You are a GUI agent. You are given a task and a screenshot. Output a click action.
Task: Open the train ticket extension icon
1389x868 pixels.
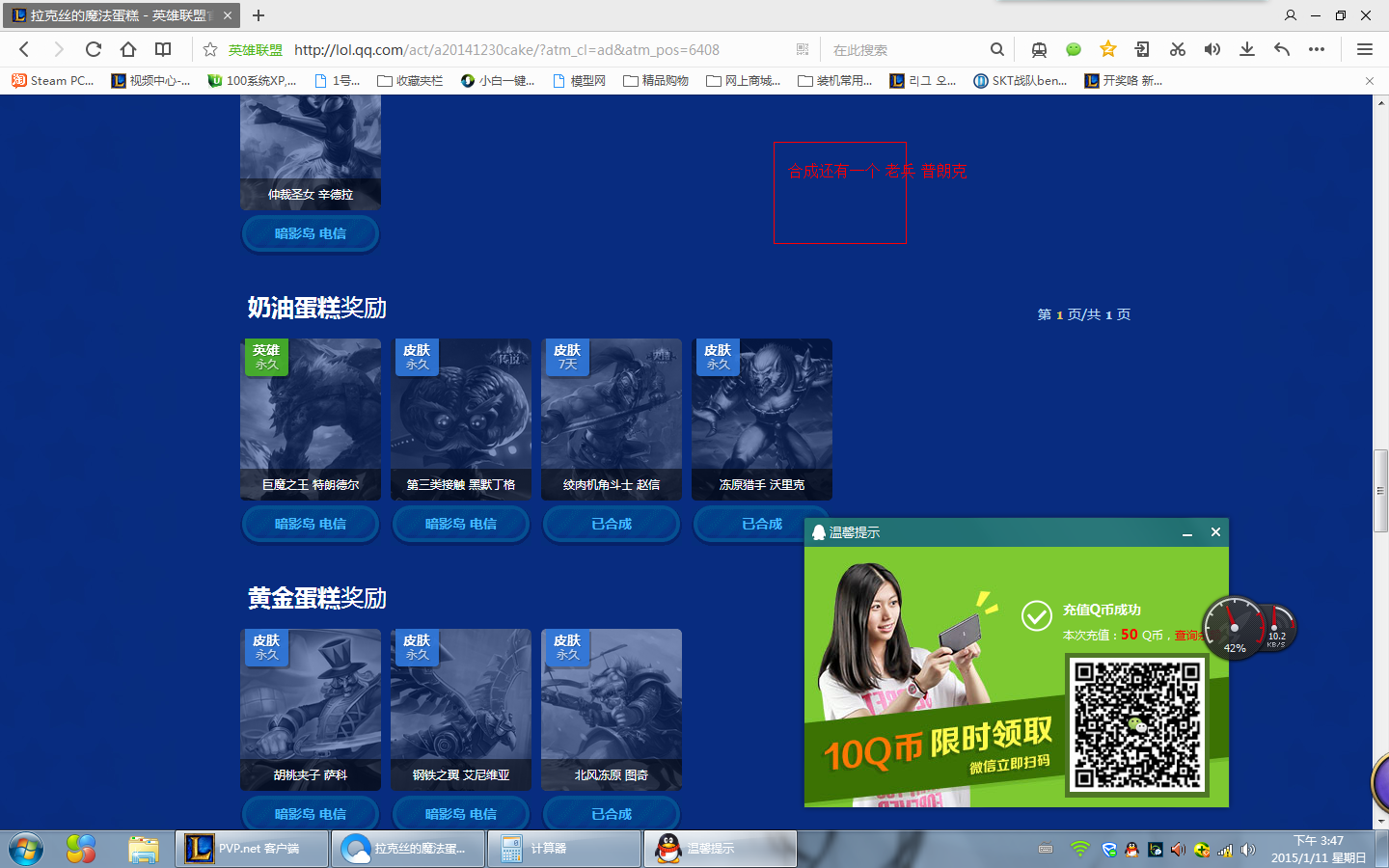1039,49
